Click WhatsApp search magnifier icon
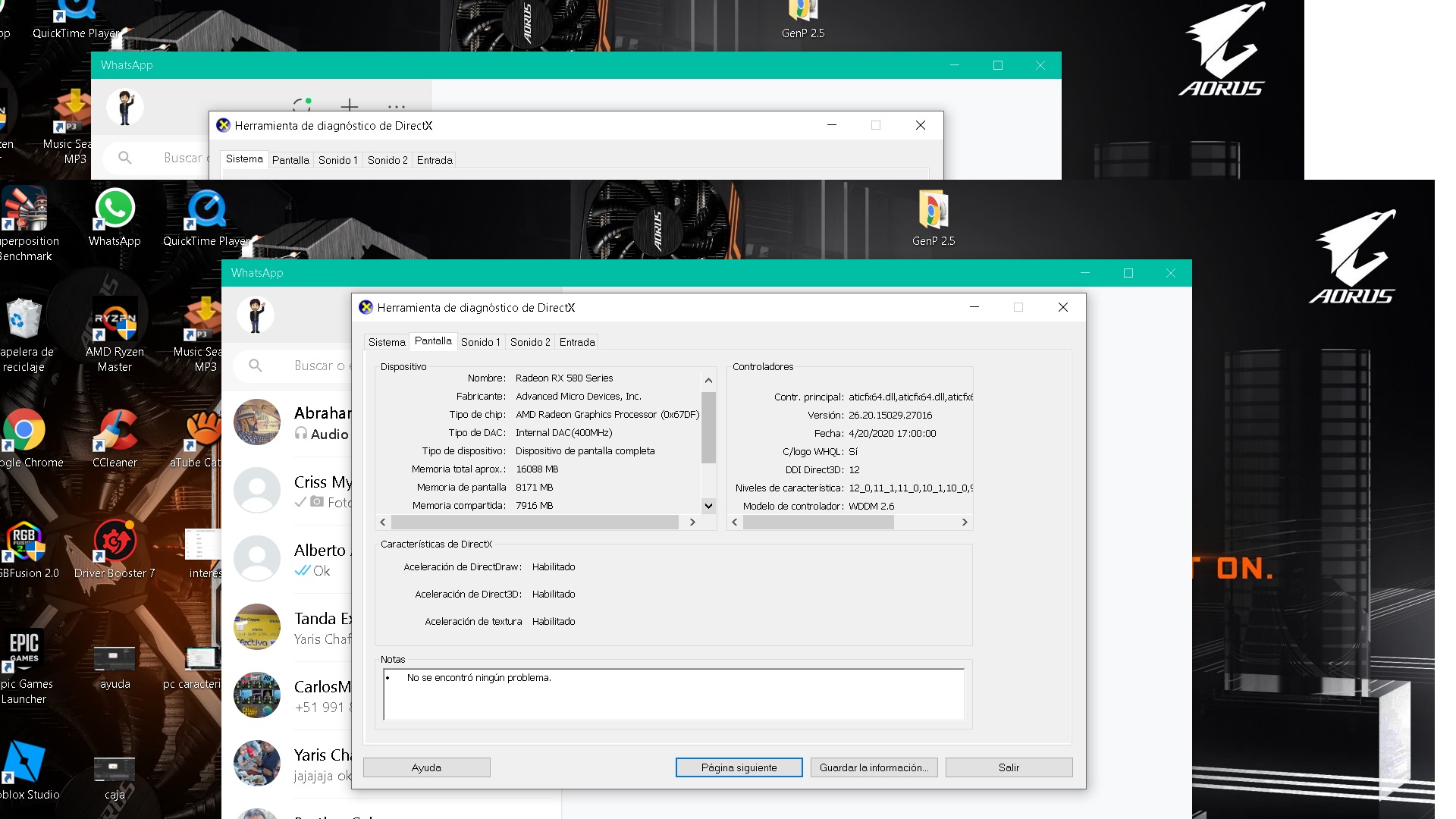1456x819 pixels. [256, 366]
